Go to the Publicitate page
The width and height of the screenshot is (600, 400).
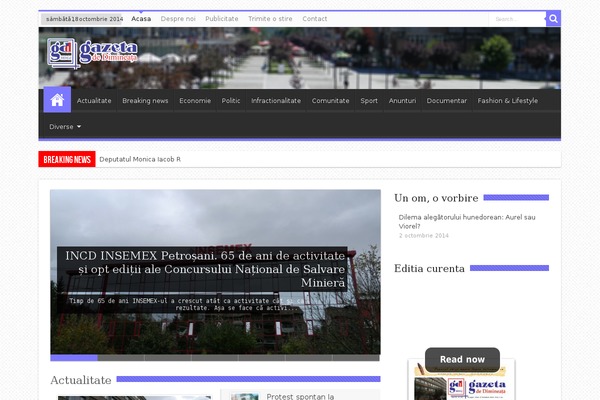pos(222,19)
